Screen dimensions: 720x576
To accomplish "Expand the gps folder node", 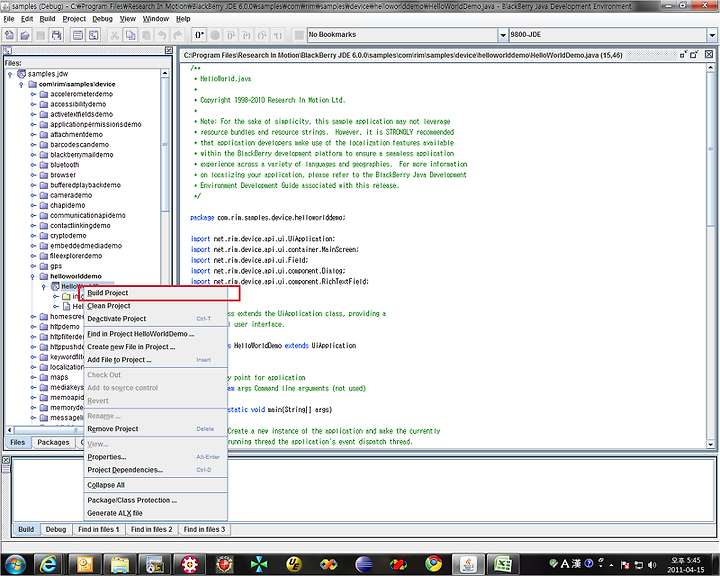I will [33, 266].
